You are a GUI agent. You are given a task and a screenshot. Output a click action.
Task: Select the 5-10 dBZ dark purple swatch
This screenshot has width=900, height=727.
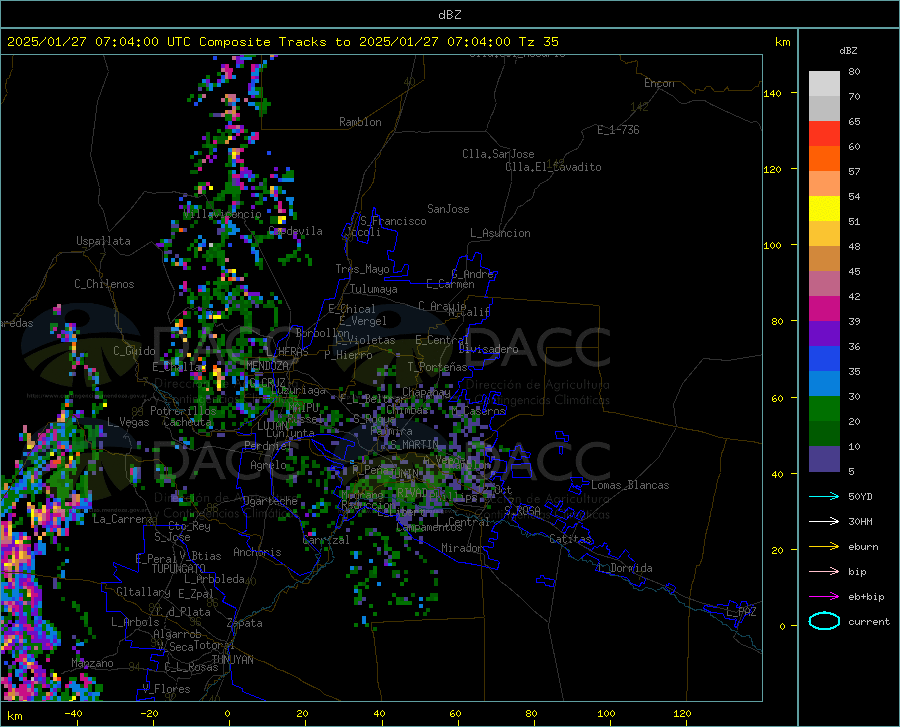(824, 458)
